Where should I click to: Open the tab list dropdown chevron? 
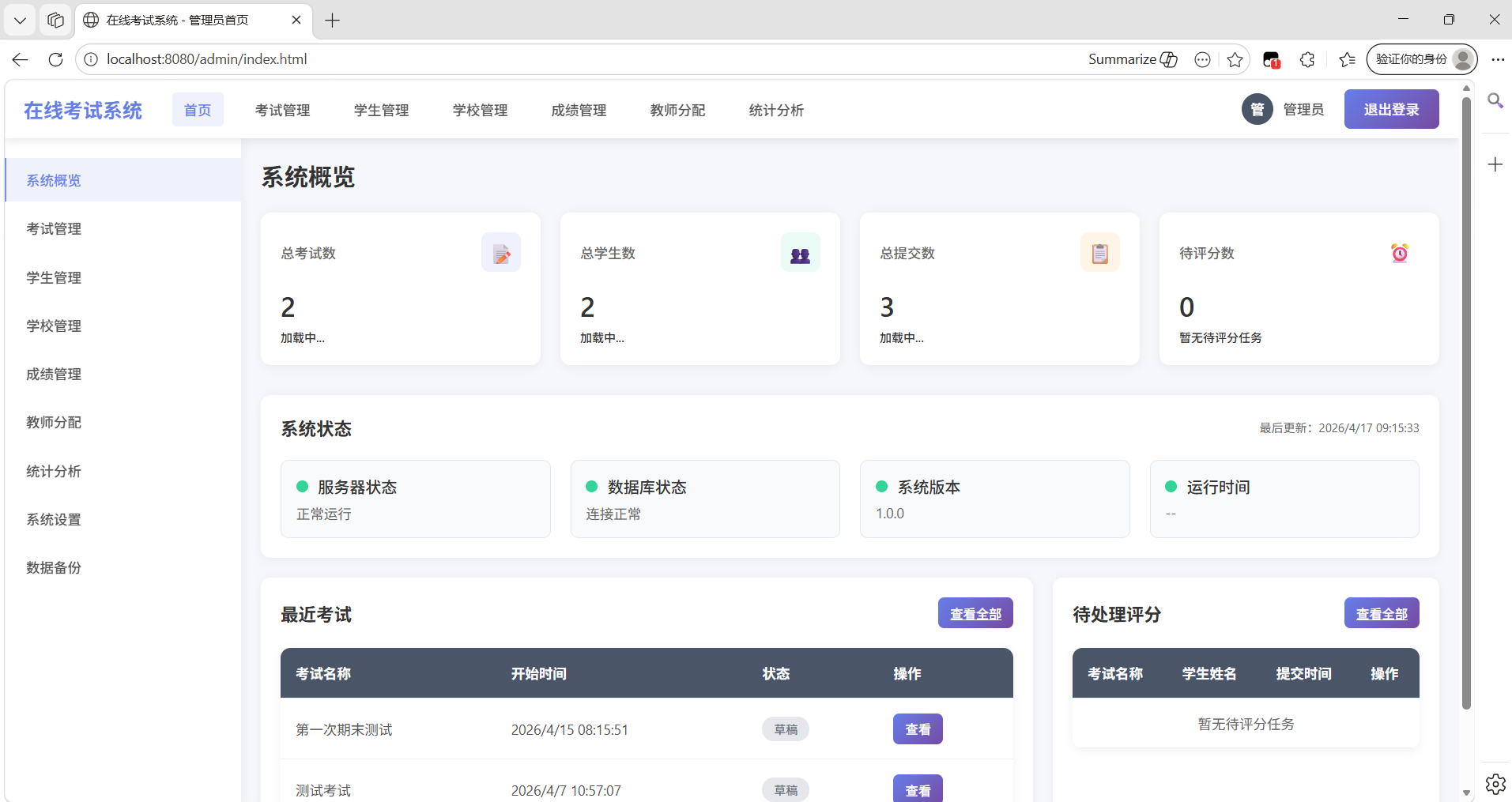pos(20,20)
